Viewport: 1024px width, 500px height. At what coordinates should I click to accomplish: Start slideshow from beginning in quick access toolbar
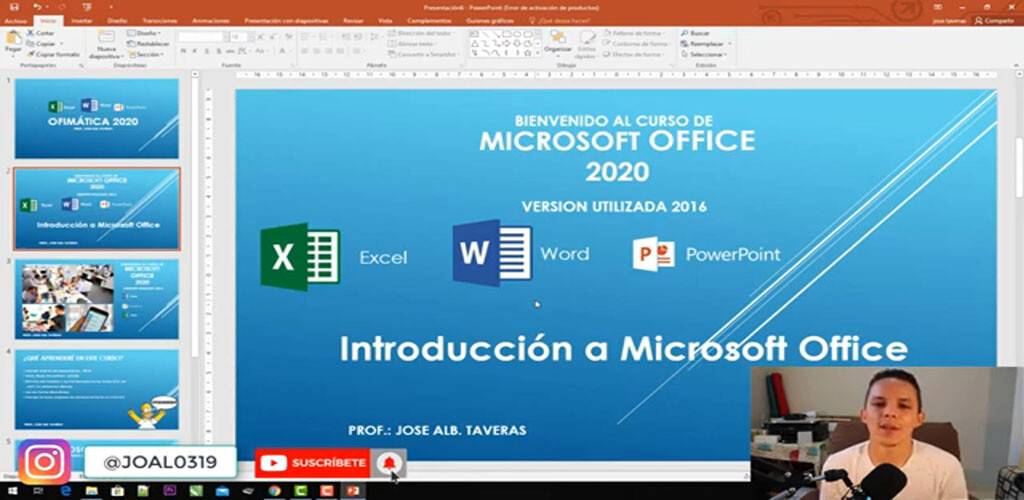tap(88, 7)
